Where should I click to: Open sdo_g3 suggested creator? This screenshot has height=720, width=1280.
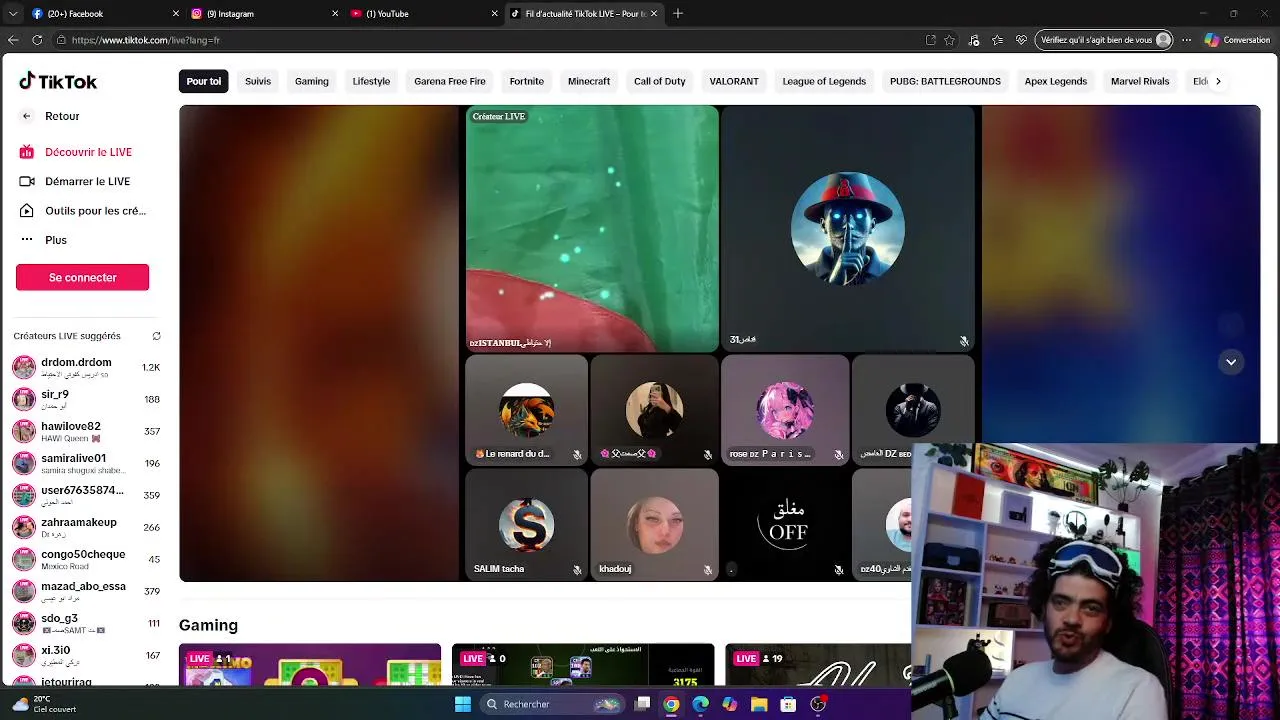[x=86, y=623]
